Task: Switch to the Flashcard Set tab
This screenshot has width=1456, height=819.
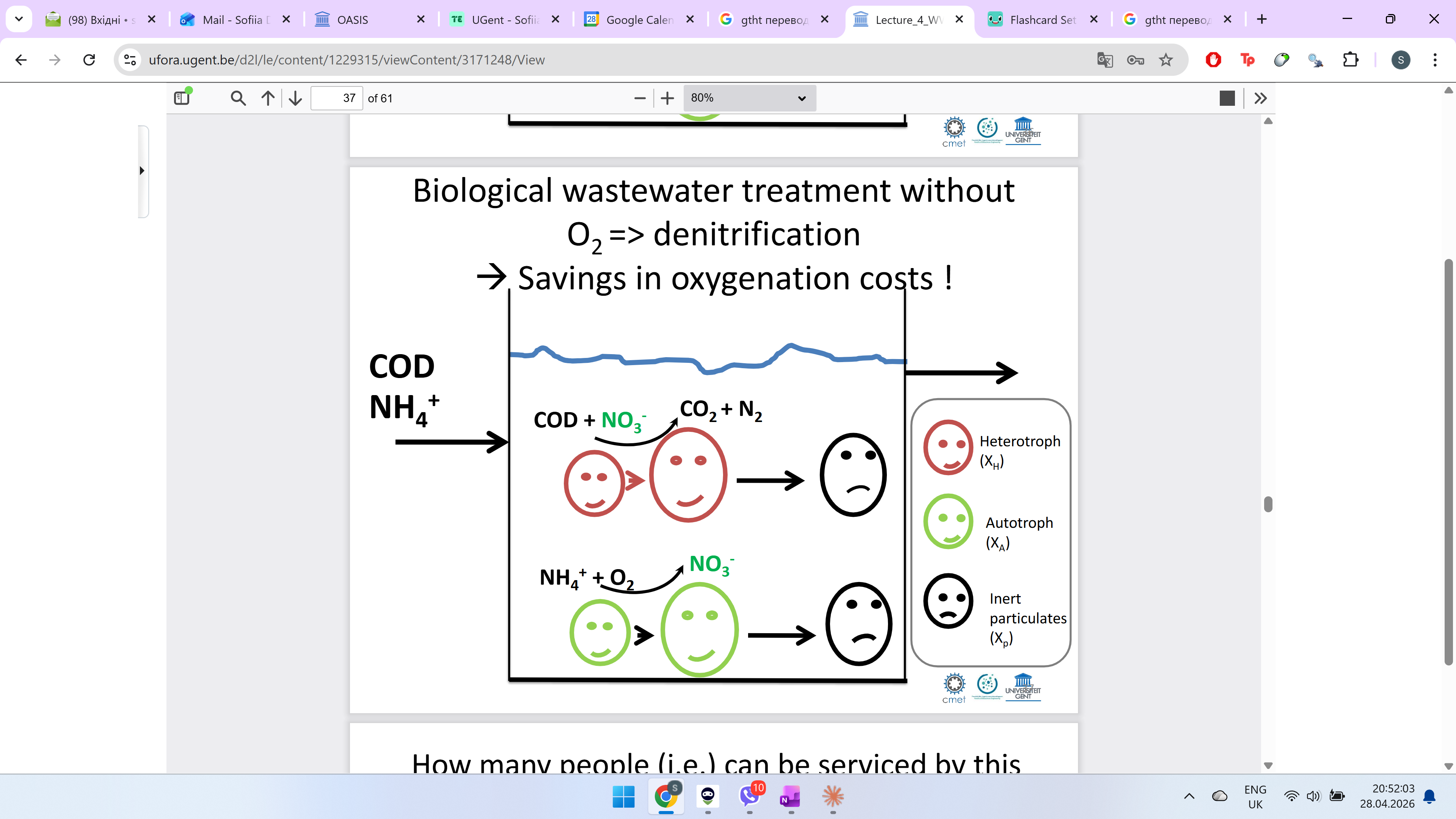Action: 1042,20
